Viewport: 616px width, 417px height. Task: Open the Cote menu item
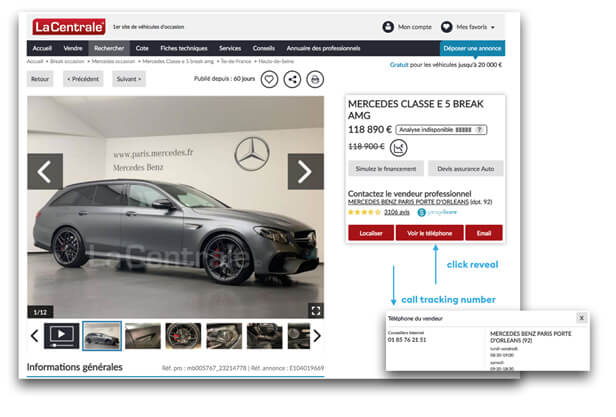click(x=142, y=48)
